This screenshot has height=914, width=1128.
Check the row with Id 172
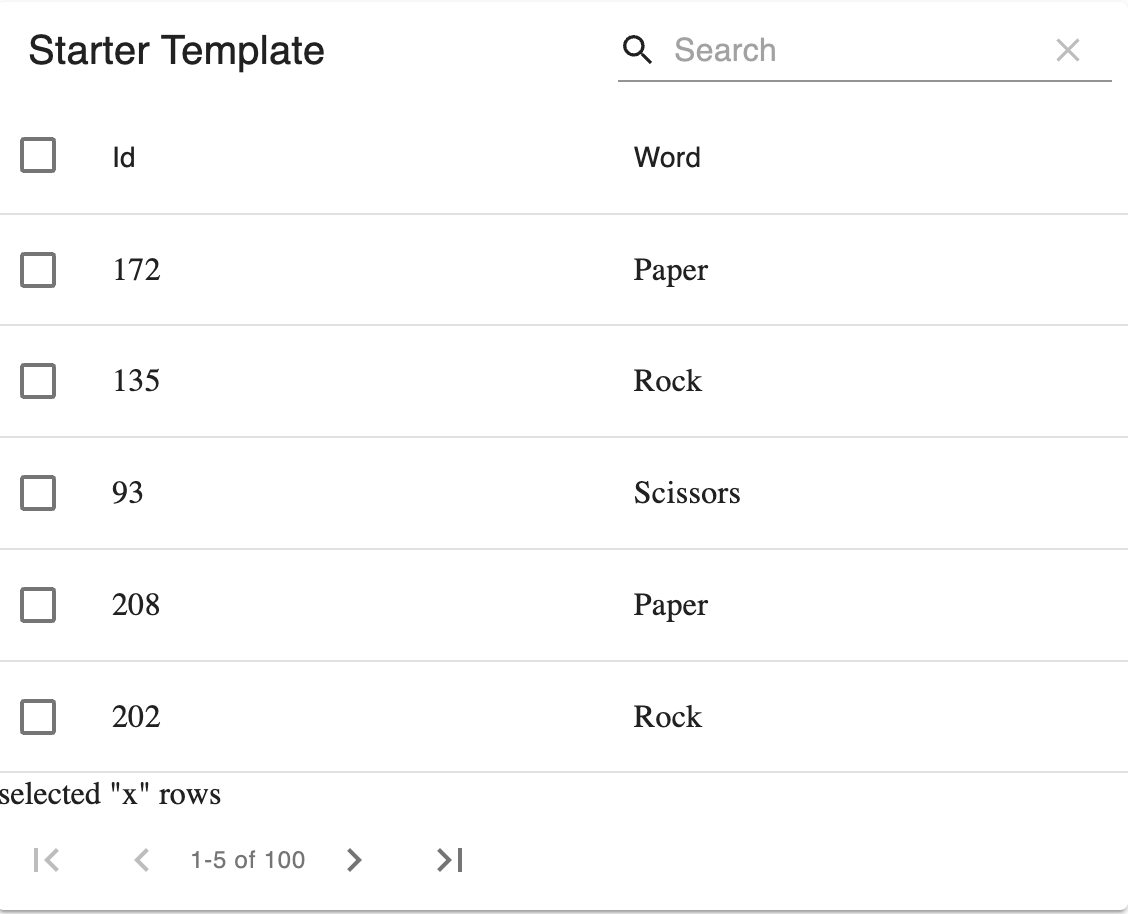tap(37, 270)
